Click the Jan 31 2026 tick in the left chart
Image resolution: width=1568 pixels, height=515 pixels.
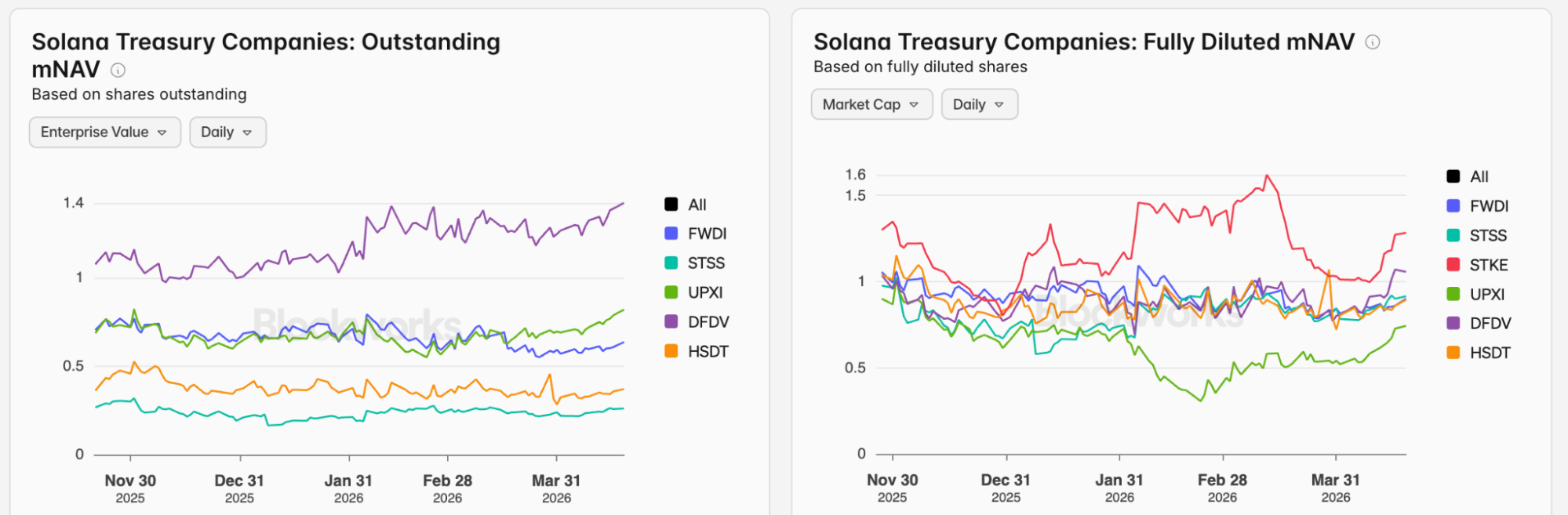click(348, 488)
